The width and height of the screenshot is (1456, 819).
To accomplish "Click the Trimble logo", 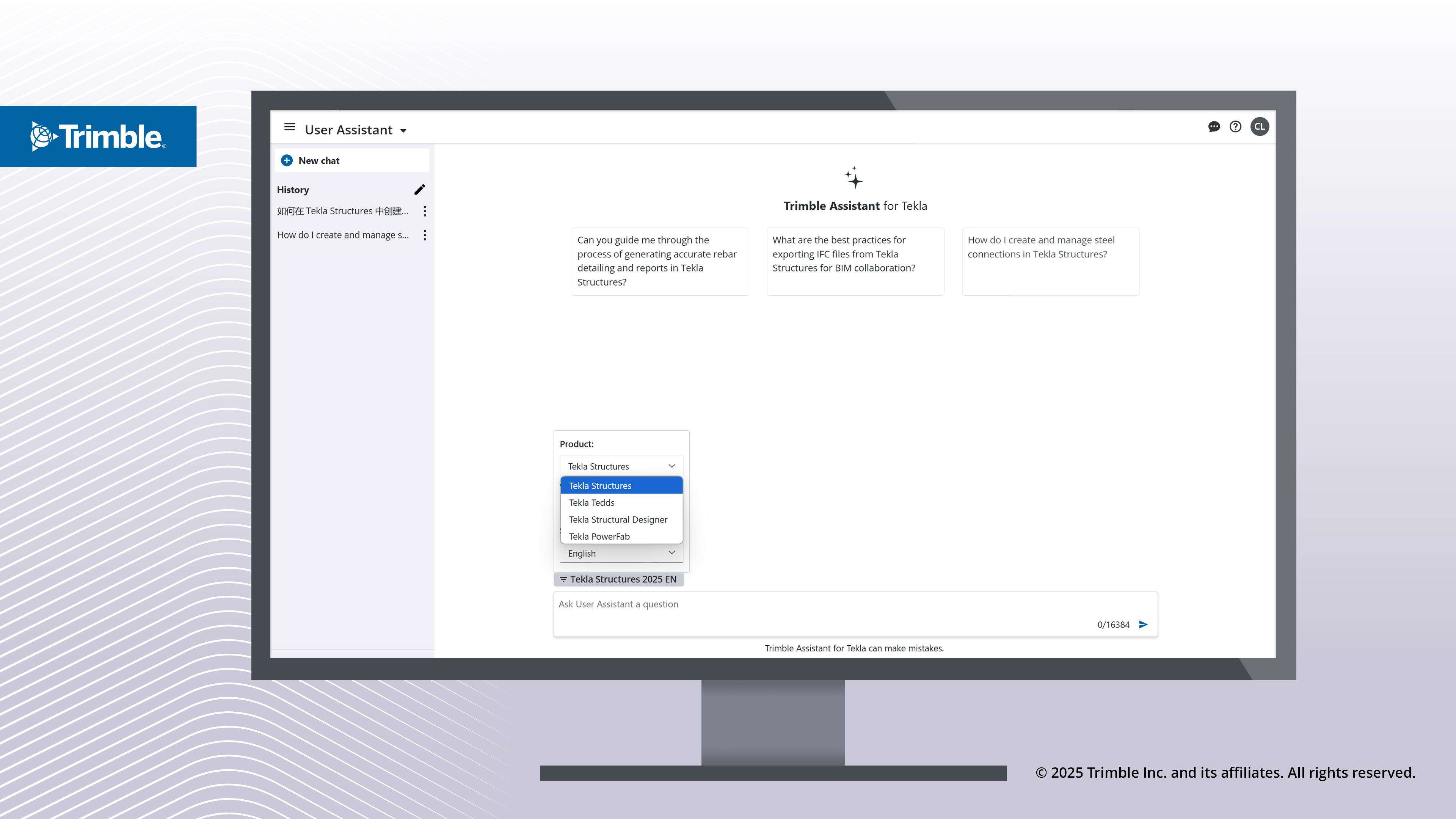I will click(x=98, y=136).
